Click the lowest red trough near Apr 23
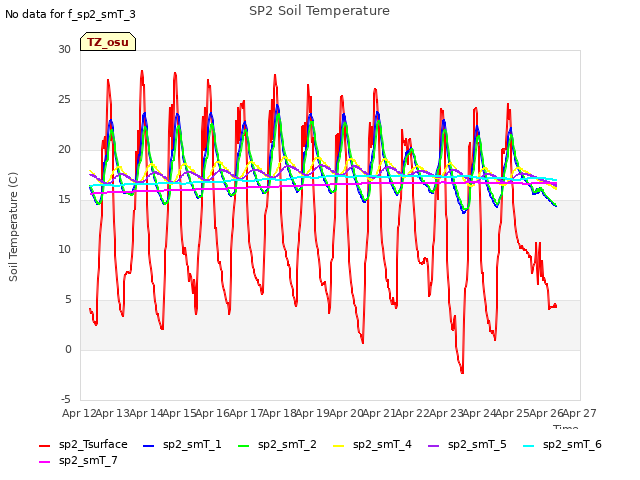 (462, 371)
